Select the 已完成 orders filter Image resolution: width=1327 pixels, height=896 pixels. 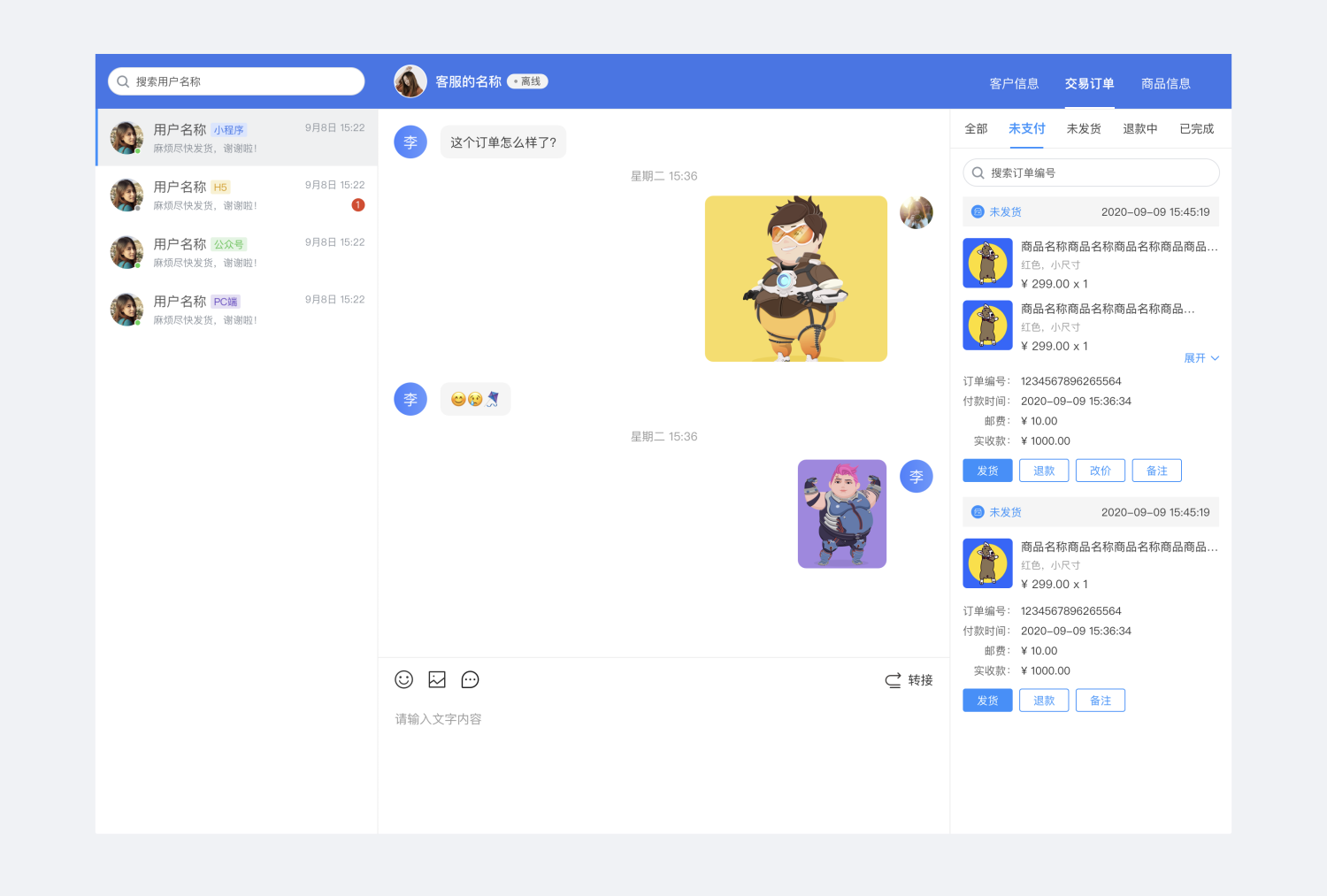(x=1196, y=129)
